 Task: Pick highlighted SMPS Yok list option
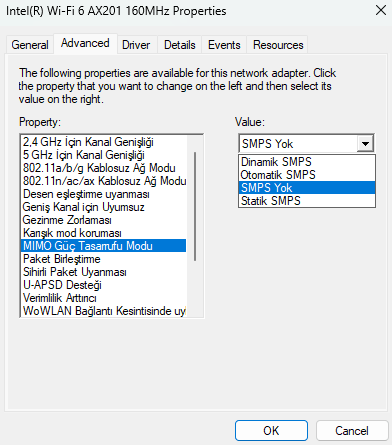coord(307,188)
